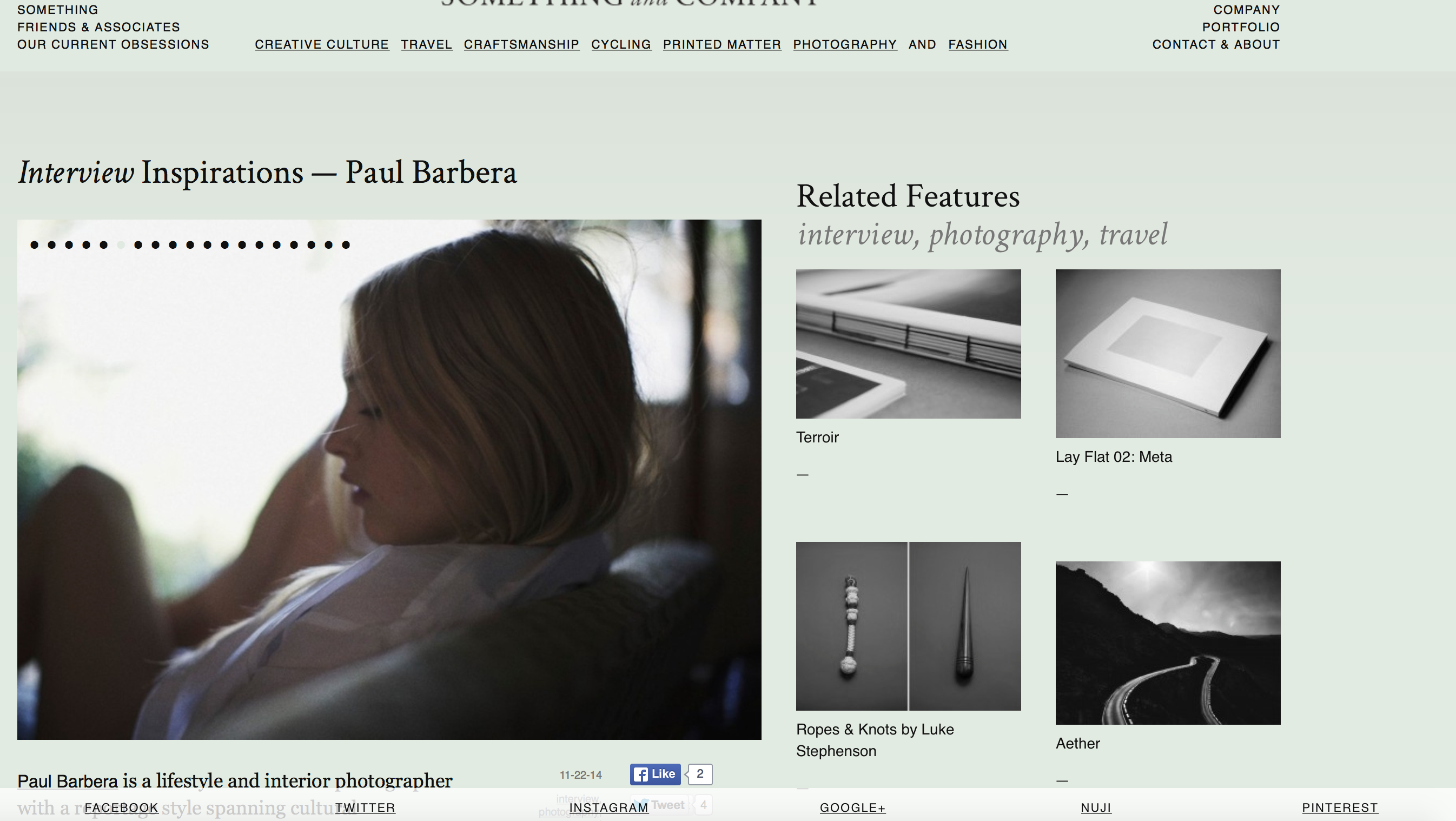Select the last slideshow dot
Image resolution: width=1456 pixels, height=821 pixels.
[x=346, y=244]
